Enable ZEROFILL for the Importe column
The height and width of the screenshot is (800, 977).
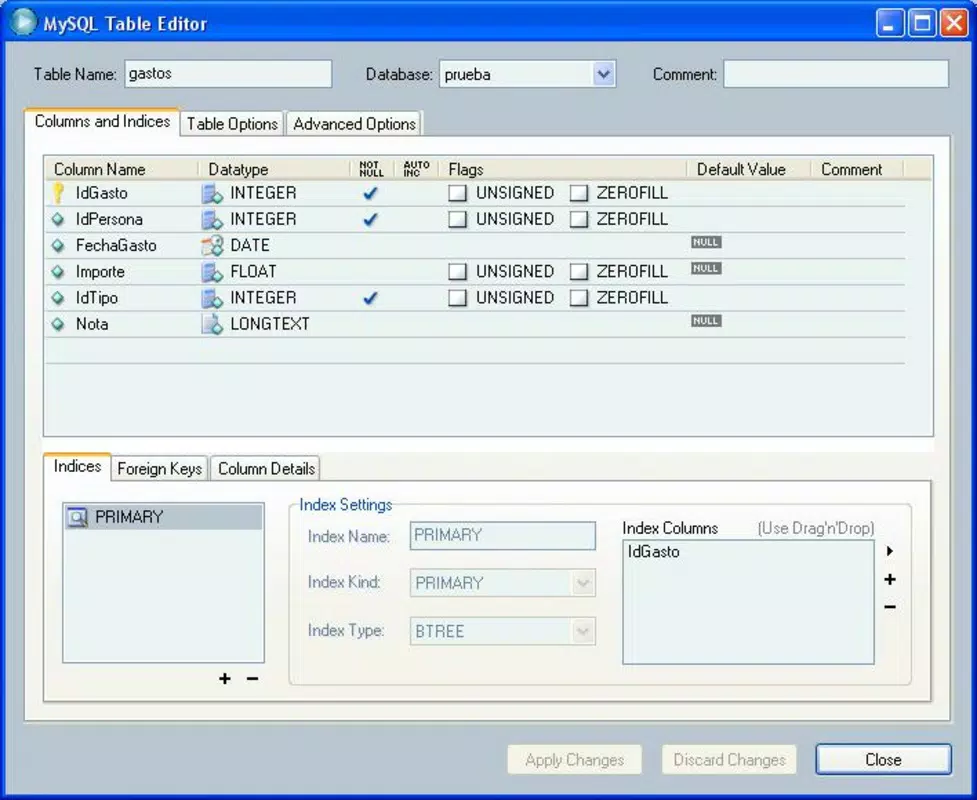579,272
